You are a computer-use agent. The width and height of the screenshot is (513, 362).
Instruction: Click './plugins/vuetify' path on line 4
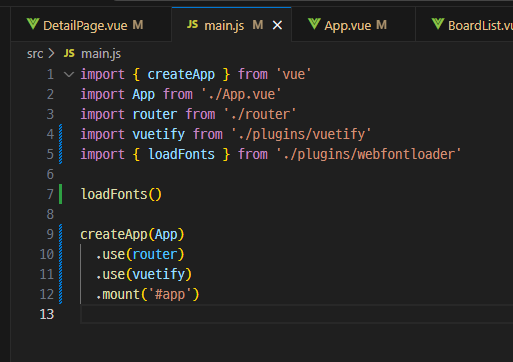point(301,134)
